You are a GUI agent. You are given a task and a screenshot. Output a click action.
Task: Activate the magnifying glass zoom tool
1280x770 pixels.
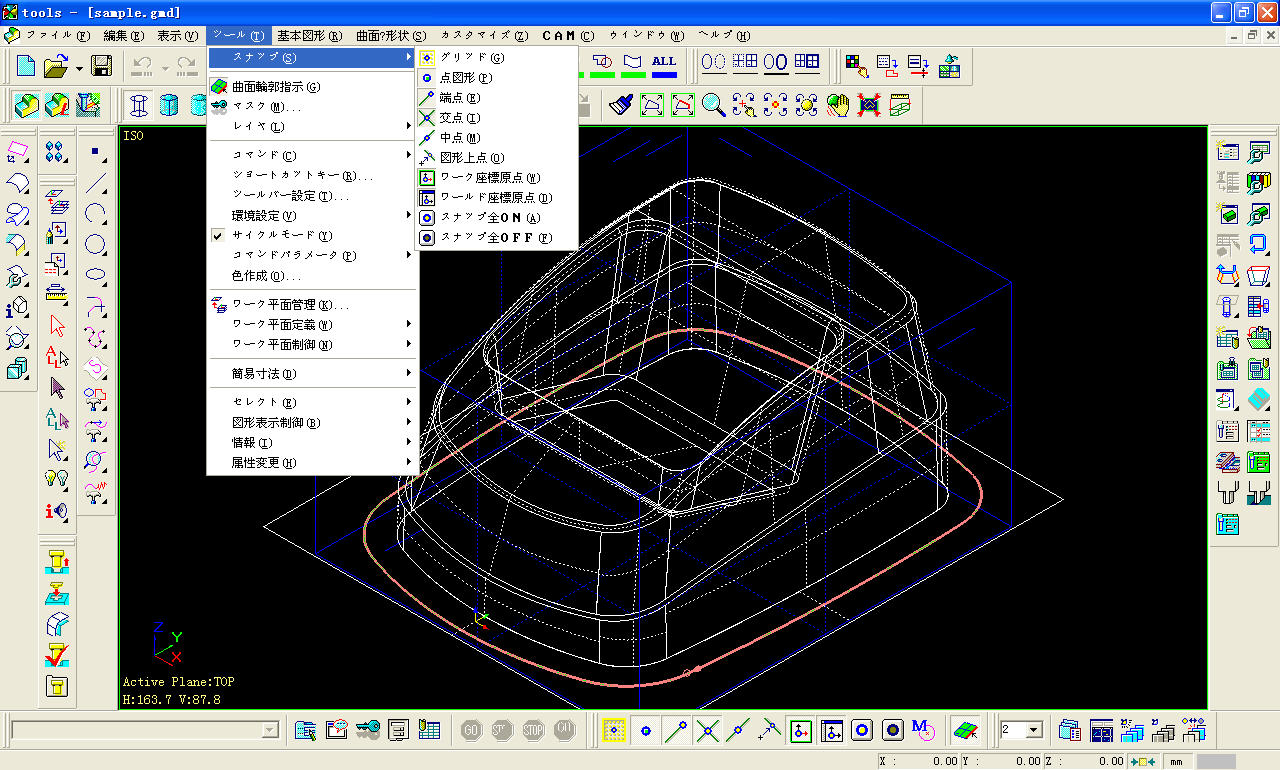(x=713, y=104)
